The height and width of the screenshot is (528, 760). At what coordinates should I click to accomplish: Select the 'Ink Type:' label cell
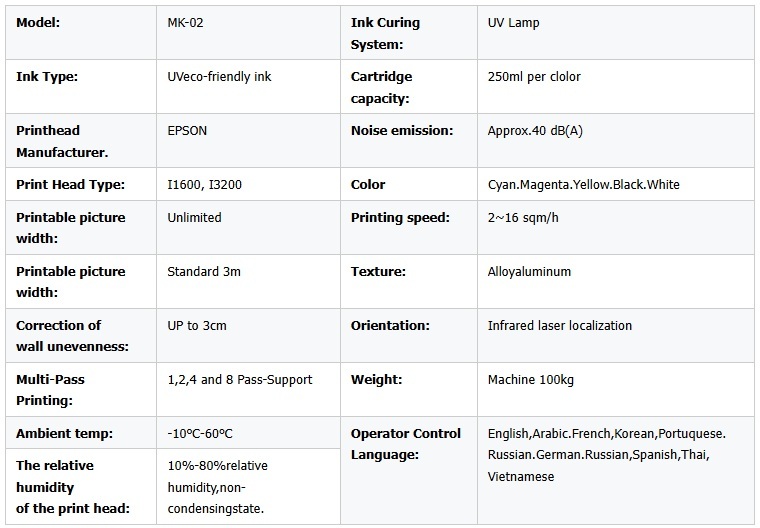point(47,76)
